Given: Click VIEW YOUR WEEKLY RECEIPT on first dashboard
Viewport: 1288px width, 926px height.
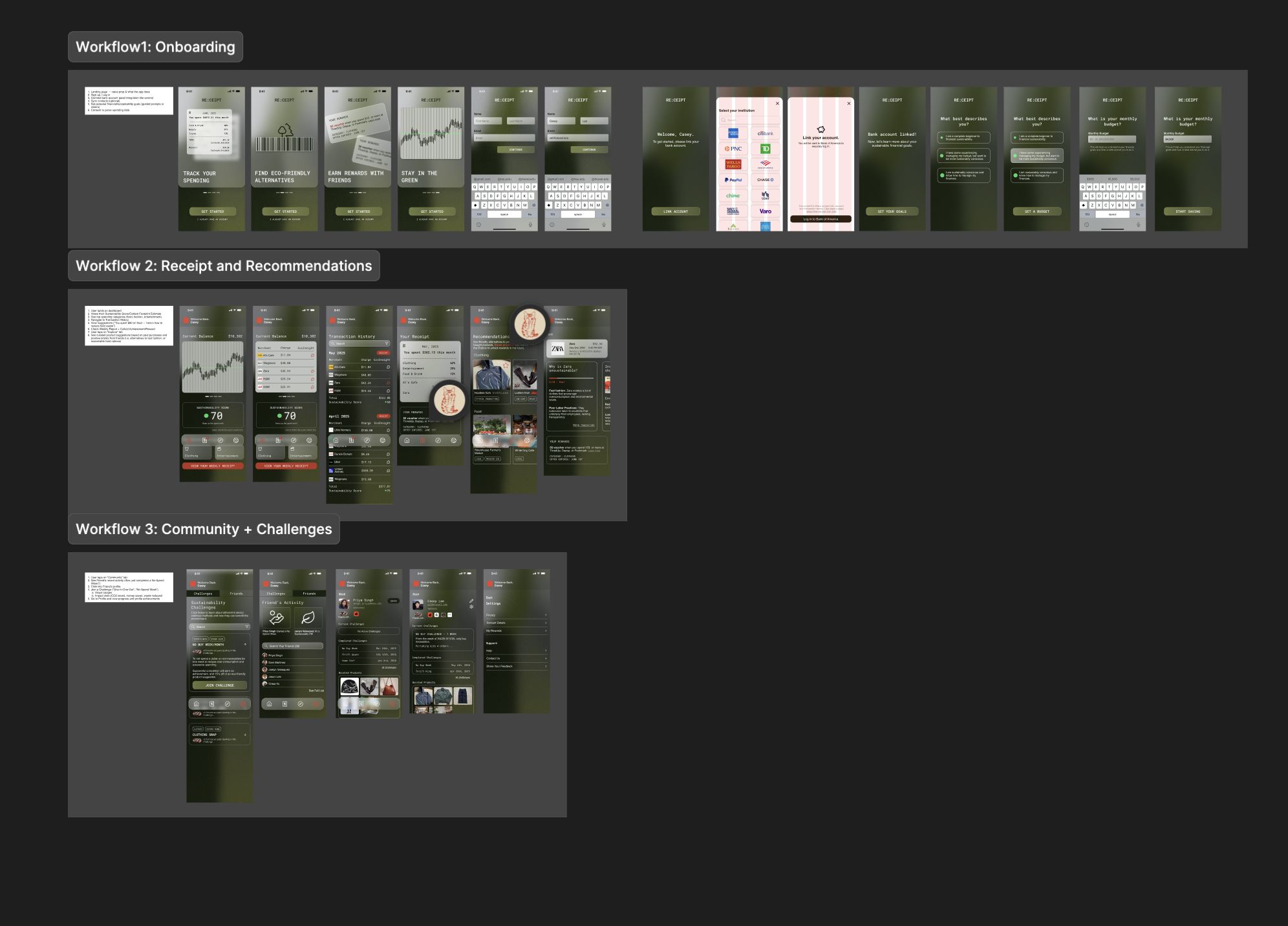Looking at the screenshot, I should tap(213, 466).
